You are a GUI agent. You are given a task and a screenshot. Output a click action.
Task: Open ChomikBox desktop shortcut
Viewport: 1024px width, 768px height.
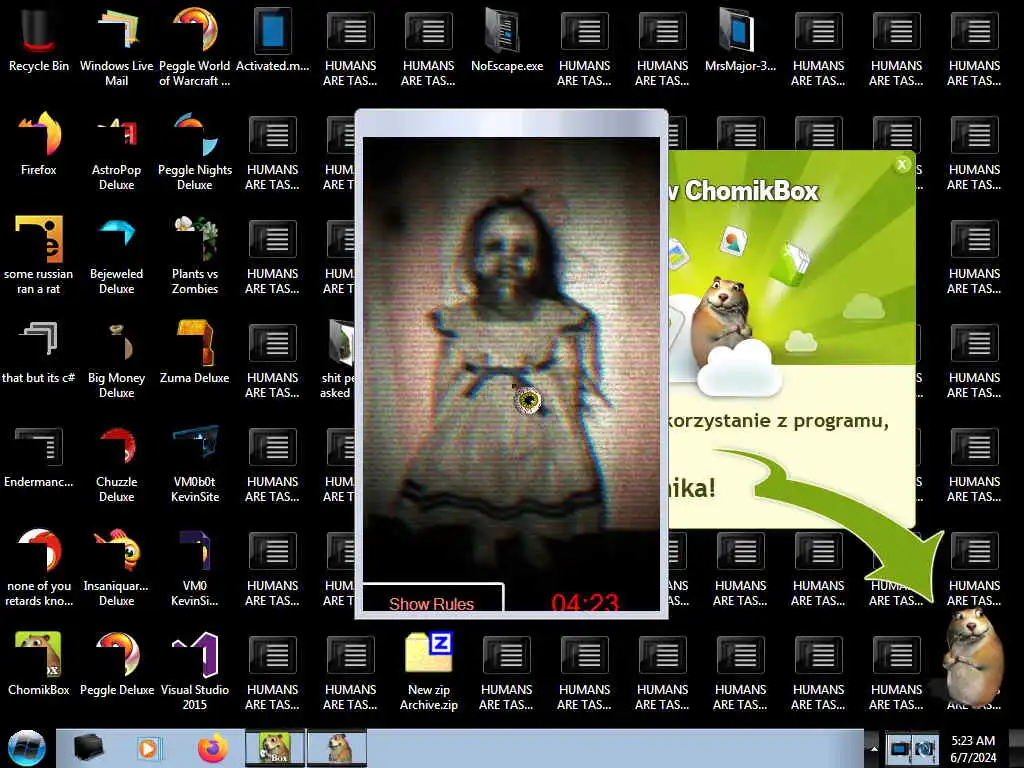click(39, 664)
